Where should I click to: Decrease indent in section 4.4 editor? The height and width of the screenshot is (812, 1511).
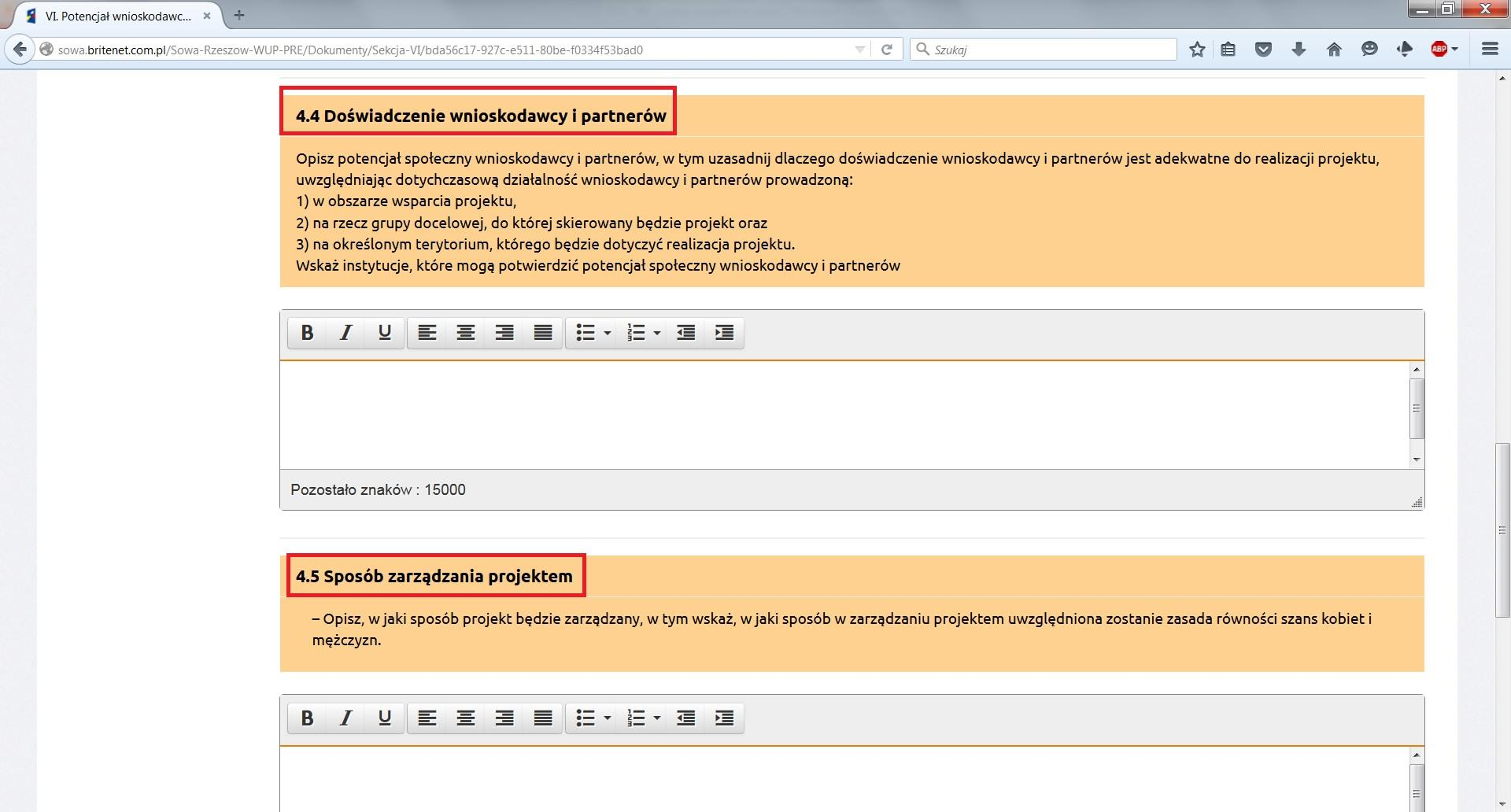tap(685, 333)
